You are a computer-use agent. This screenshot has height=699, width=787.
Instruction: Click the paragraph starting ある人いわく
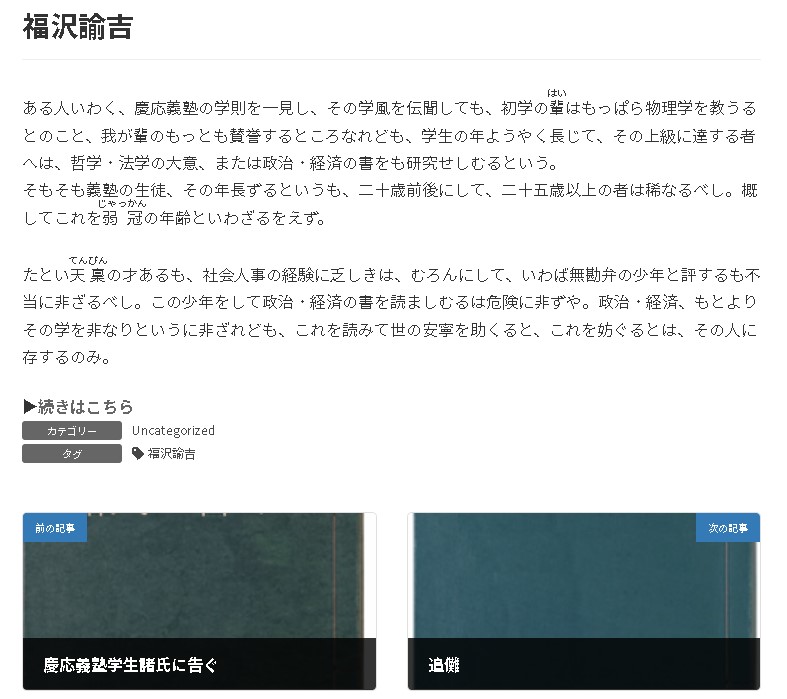(x=390, y=136)
